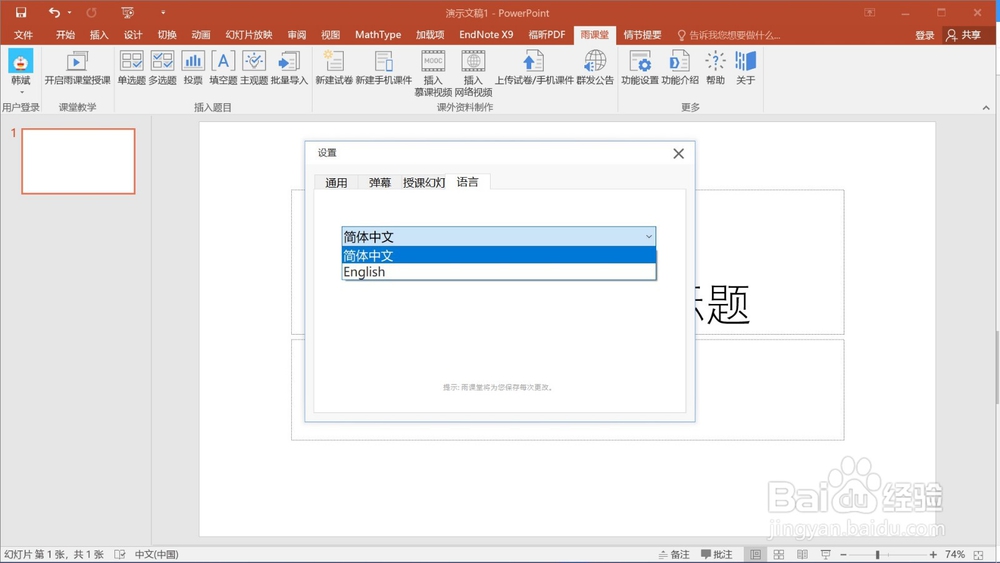This screenshot has width=1000, height=563.
Task: Insert a 多选题 multiple-choice question
Action: 162,68
